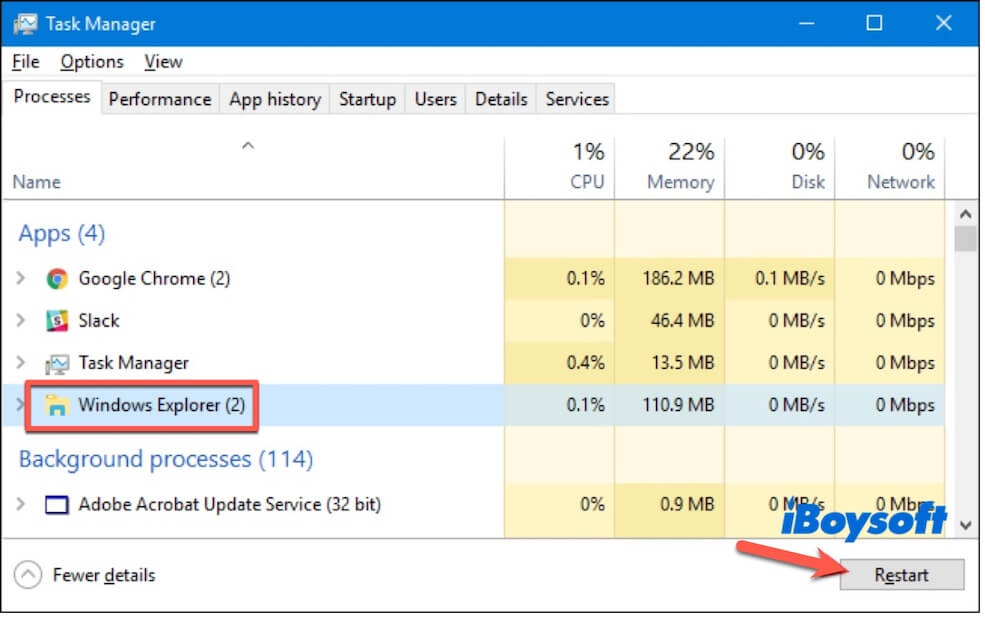Select the Slack process name
The width and height of the screenshot is (985, 617).
pos(99,320)
